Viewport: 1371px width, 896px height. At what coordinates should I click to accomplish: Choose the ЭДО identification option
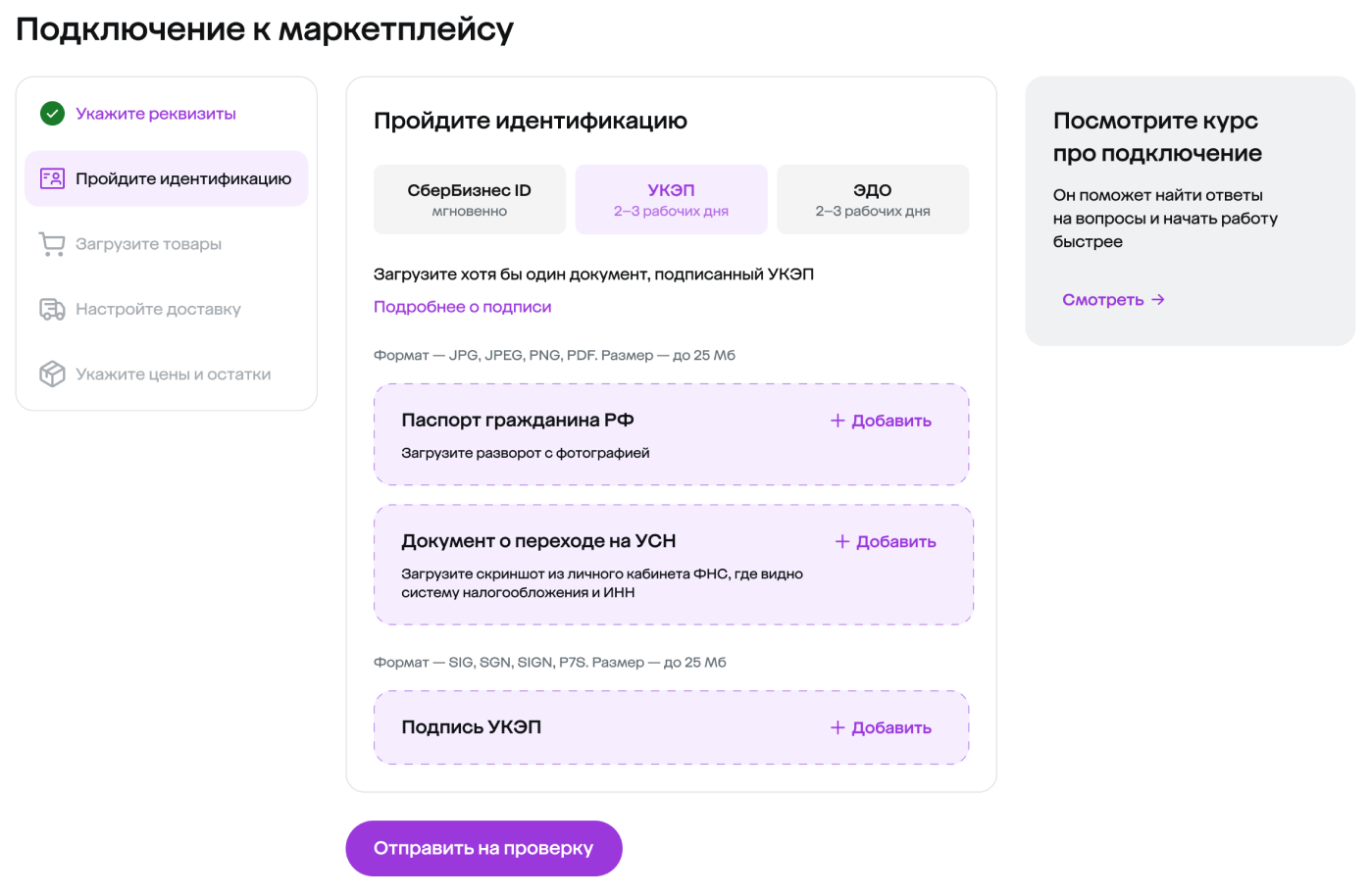pyautogui.click(x=872, y=199)
